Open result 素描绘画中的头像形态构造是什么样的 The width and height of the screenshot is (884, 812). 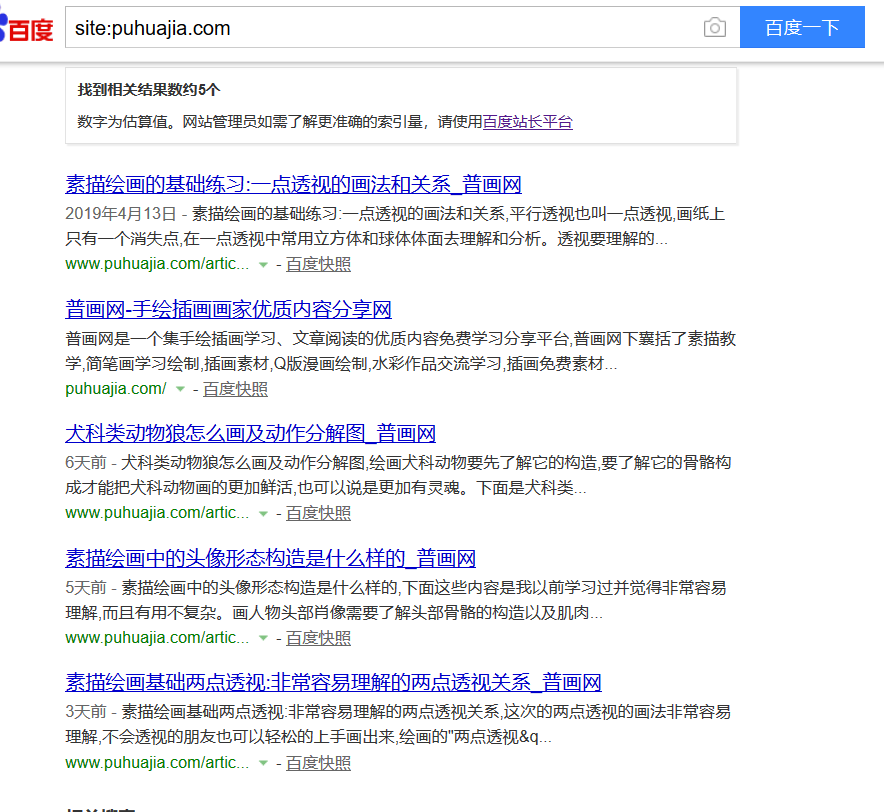(271, 558)
